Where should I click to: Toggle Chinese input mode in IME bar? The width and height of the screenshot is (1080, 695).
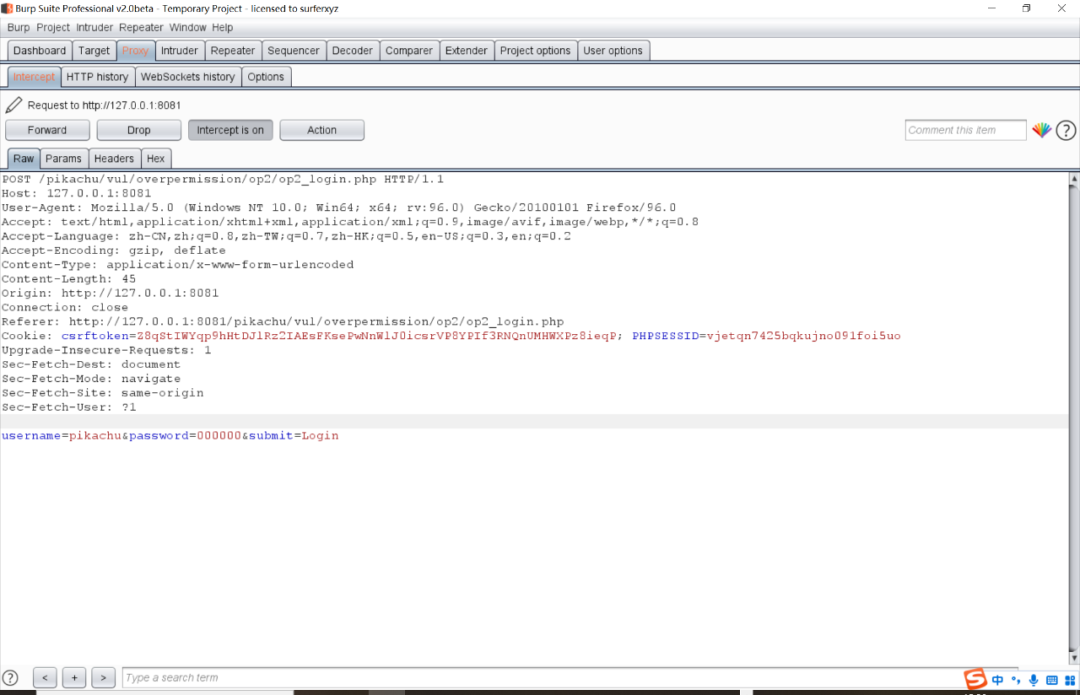[997, 680]
